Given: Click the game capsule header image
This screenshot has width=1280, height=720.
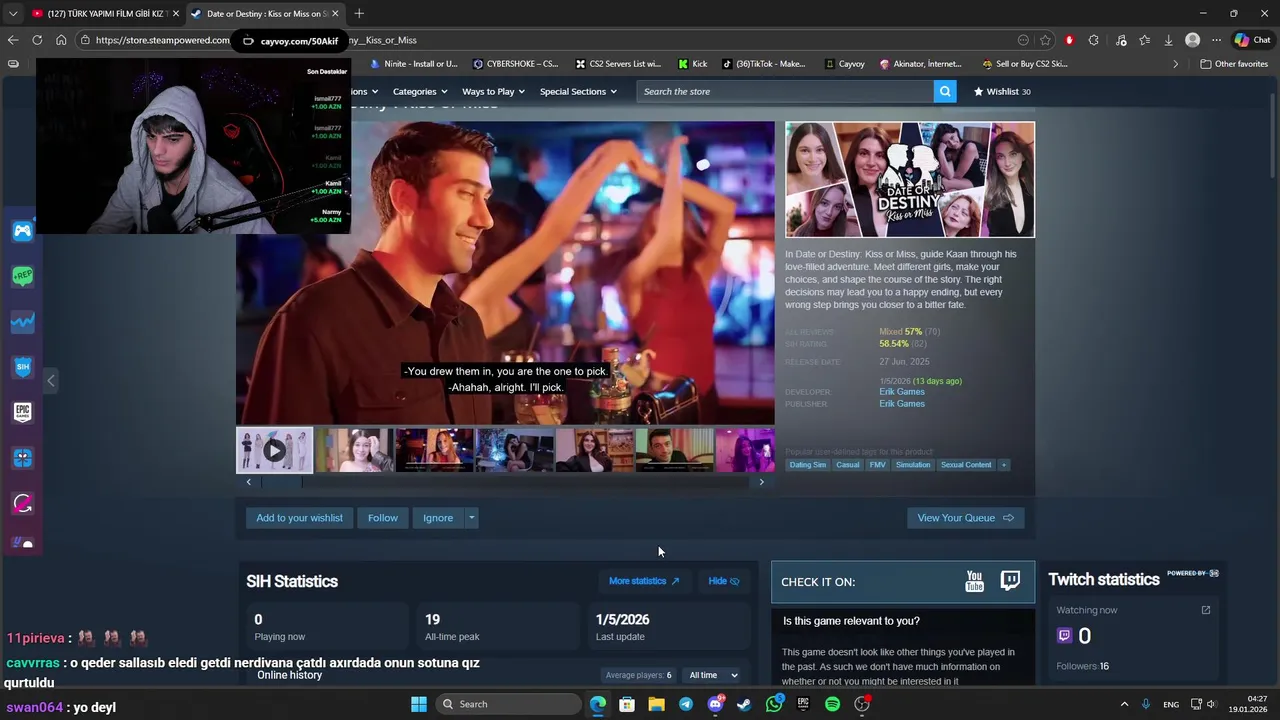Looking at the screenshot, I should pyautogui.click(x=910, y=180).
